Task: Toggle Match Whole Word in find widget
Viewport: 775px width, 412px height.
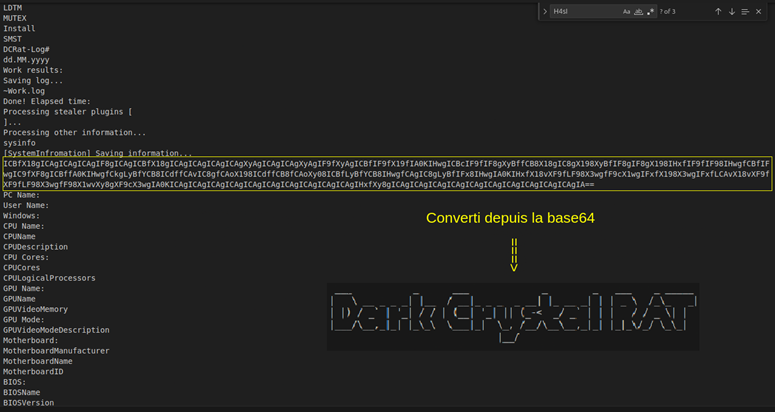Action: (638, 11)
